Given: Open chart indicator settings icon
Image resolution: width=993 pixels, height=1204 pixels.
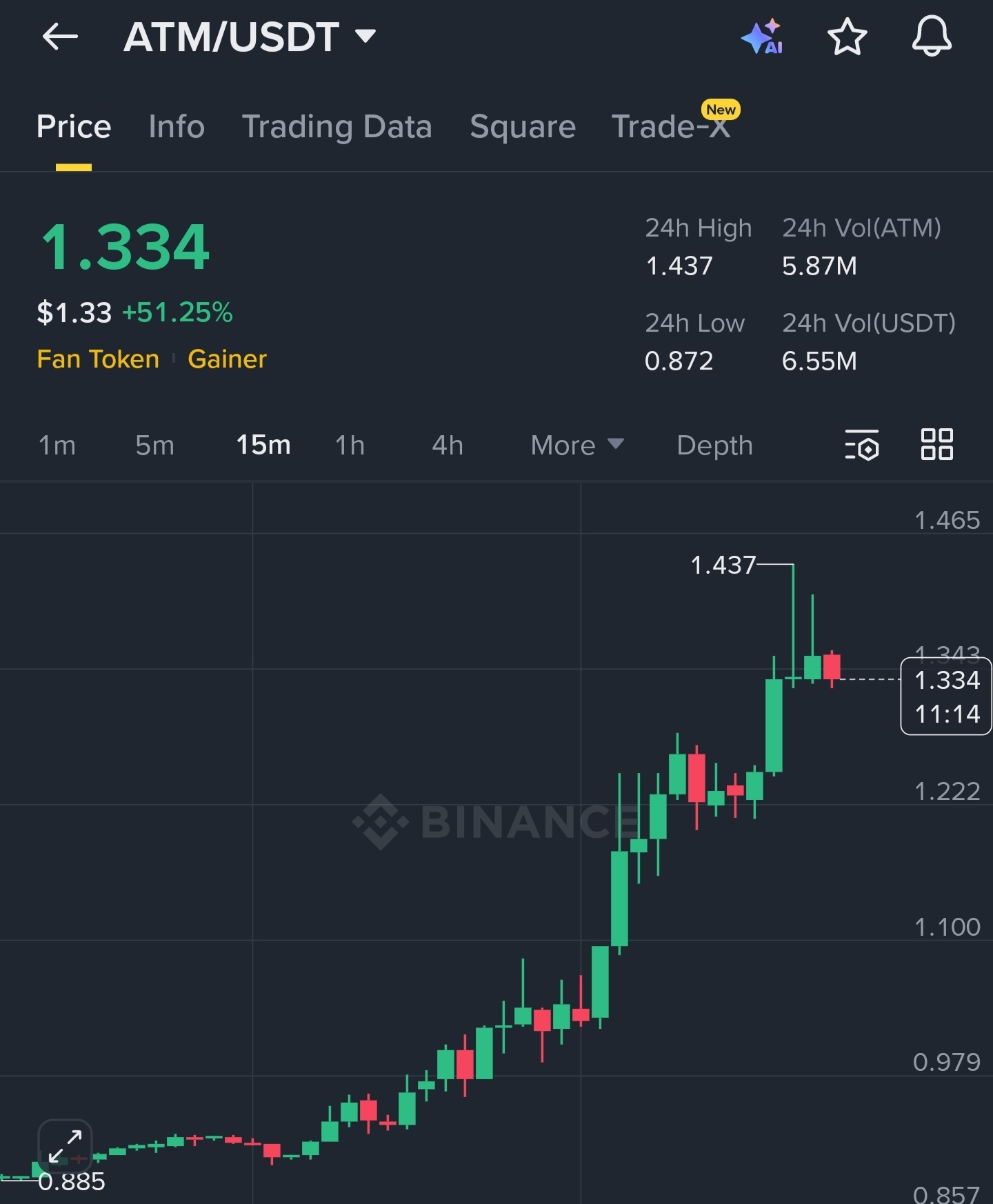Looking at the screenshot, I should coord(862,445).
